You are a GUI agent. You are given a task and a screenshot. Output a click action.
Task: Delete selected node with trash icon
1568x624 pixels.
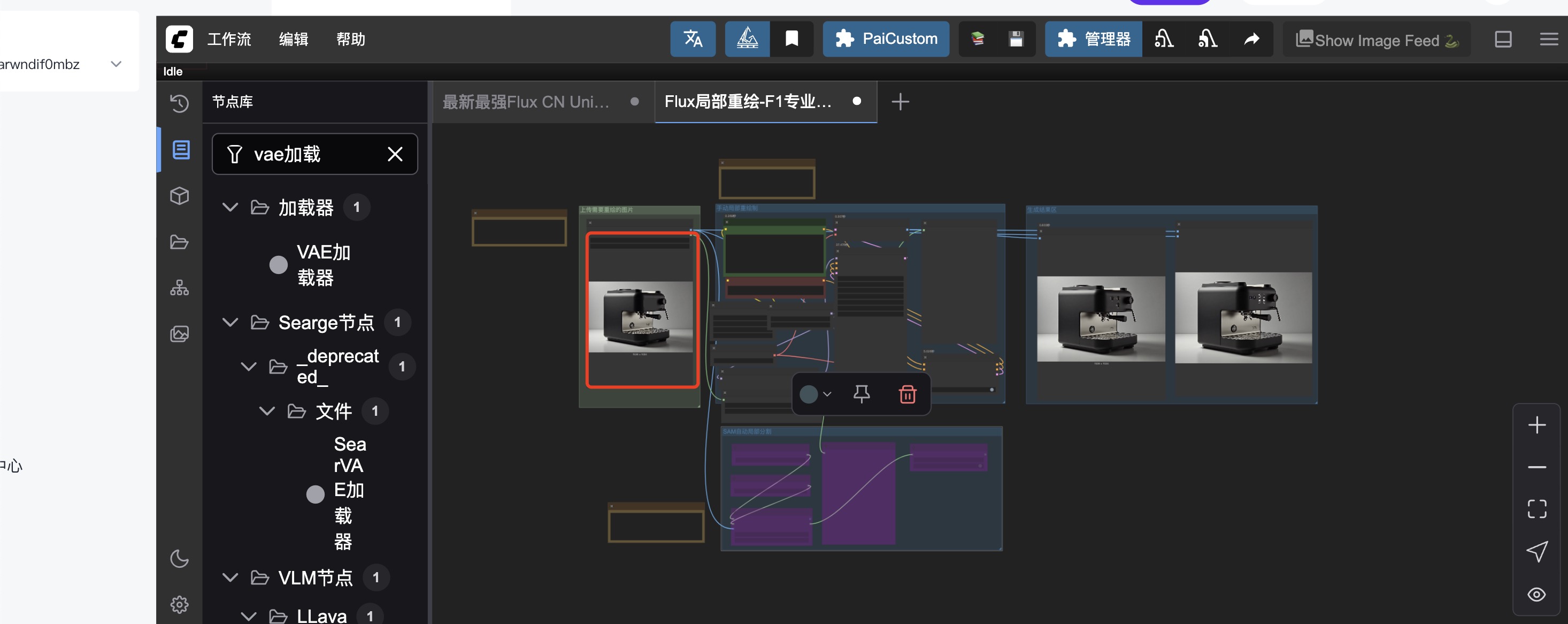point(907,394)
